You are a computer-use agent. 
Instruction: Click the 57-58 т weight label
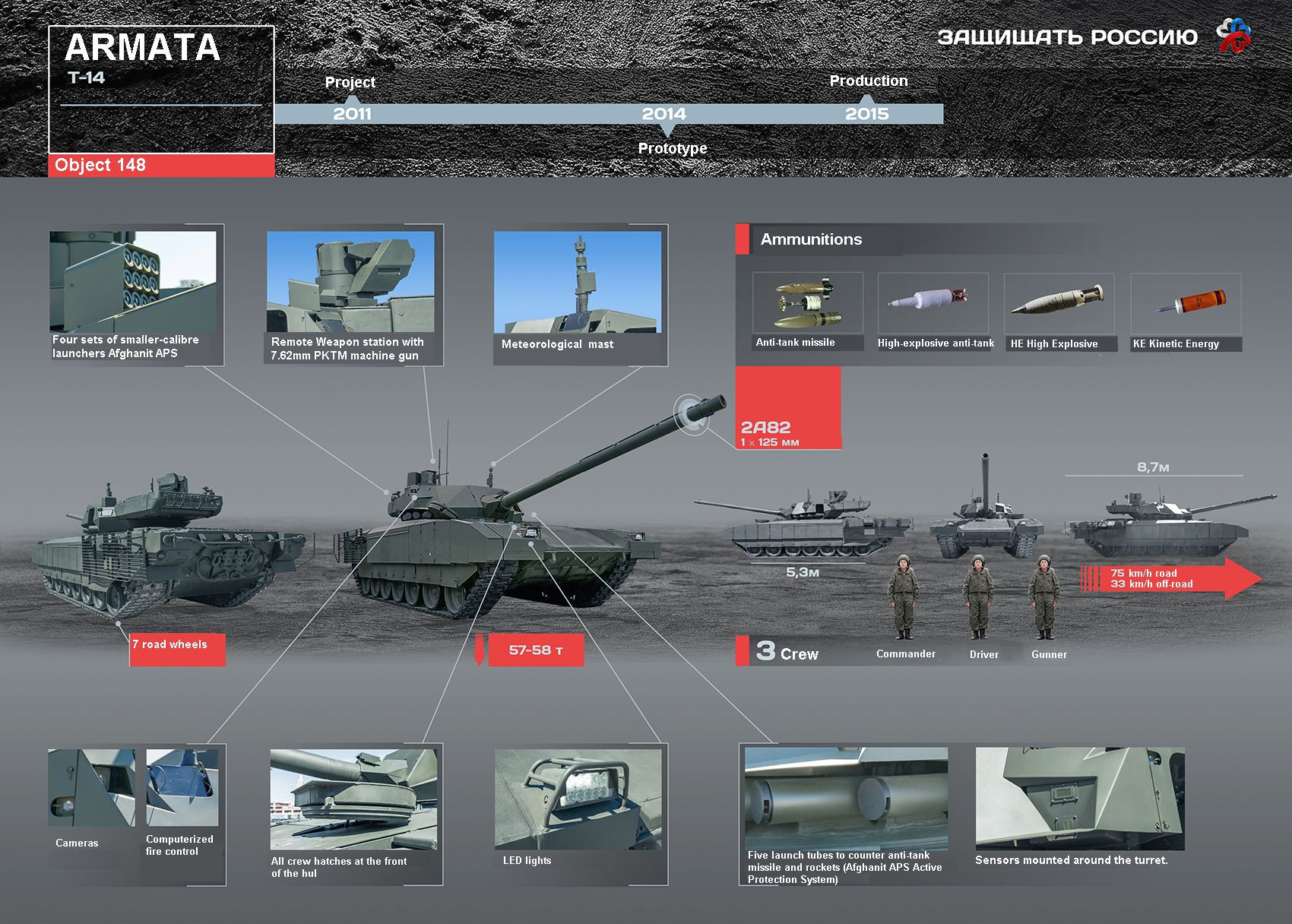tap(536, 650)
